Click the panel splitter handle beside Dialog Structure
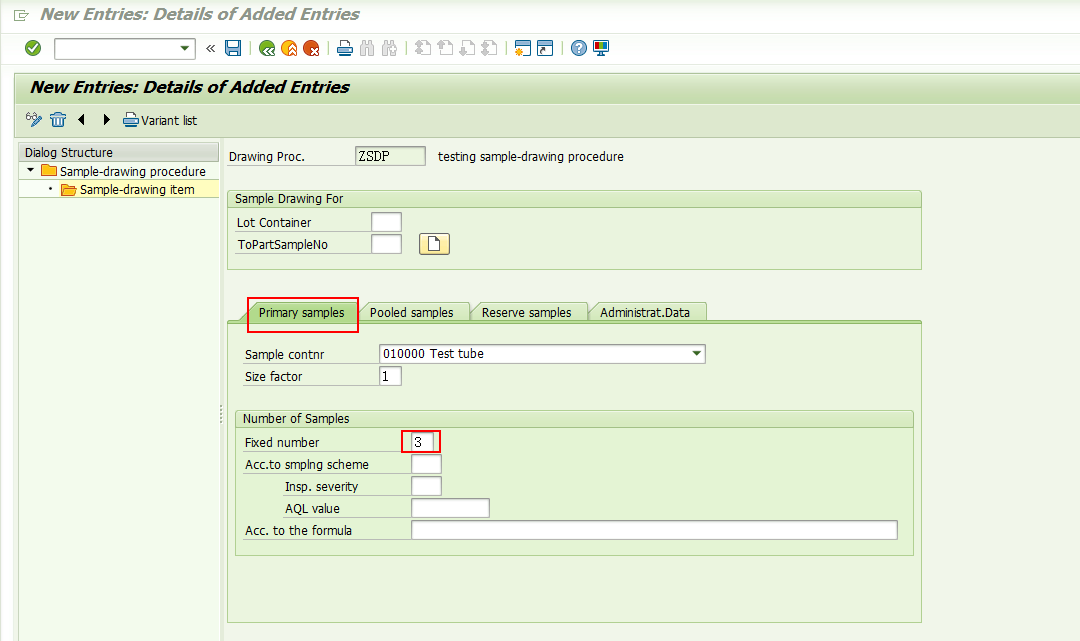This screenshot has width=1080, height=641. (x=221, y=413)
